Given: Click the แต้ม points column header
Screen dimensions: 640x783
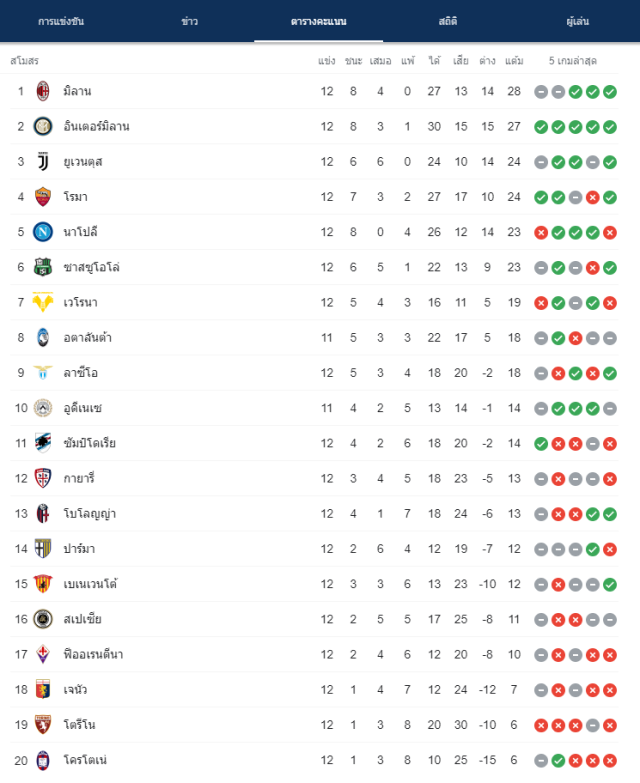Looking at the screenshot, I should tap(514, 61).
